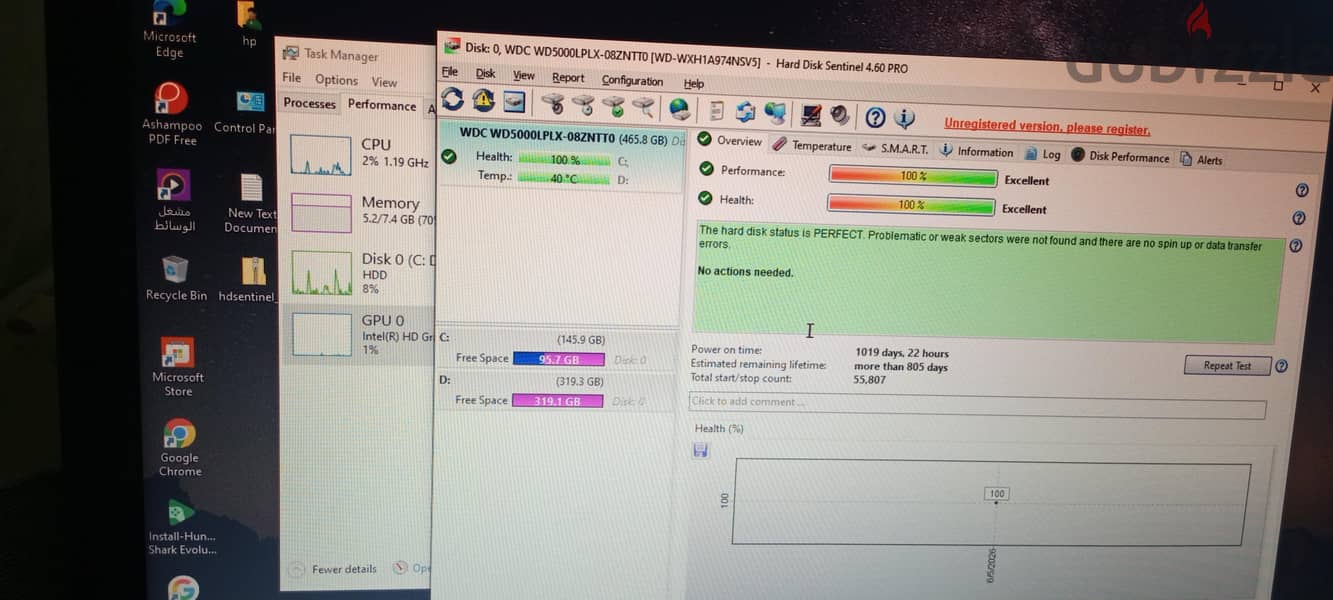
Task: Click the save floppy icon under Health (%)
Action: [700, 451]
